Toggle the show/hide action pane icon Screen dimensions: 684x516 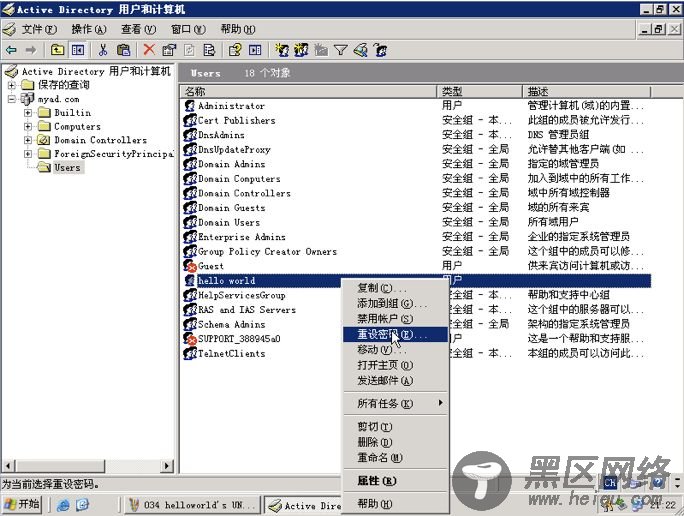255,50
